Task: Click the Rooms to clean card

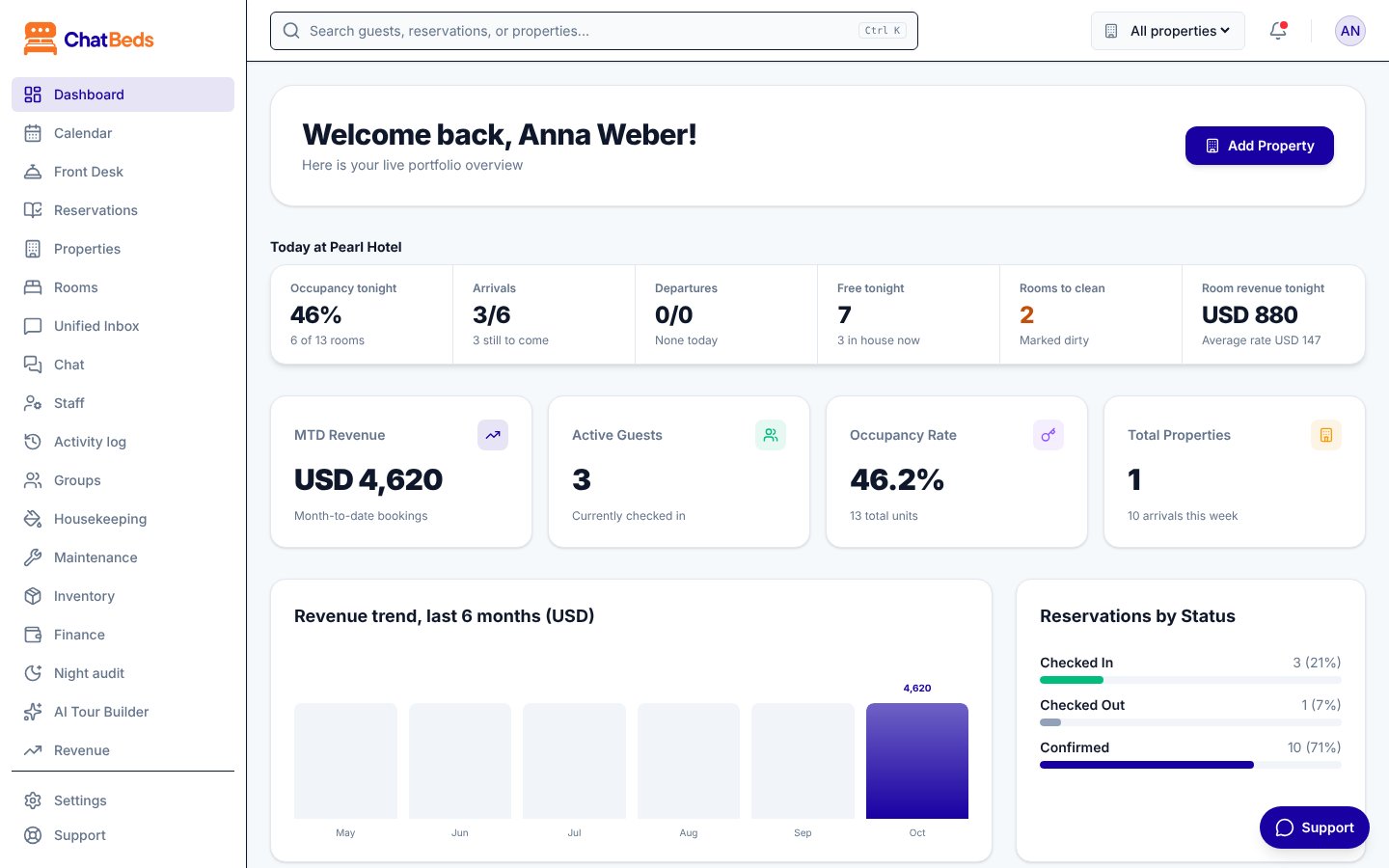Action: 1091,314
